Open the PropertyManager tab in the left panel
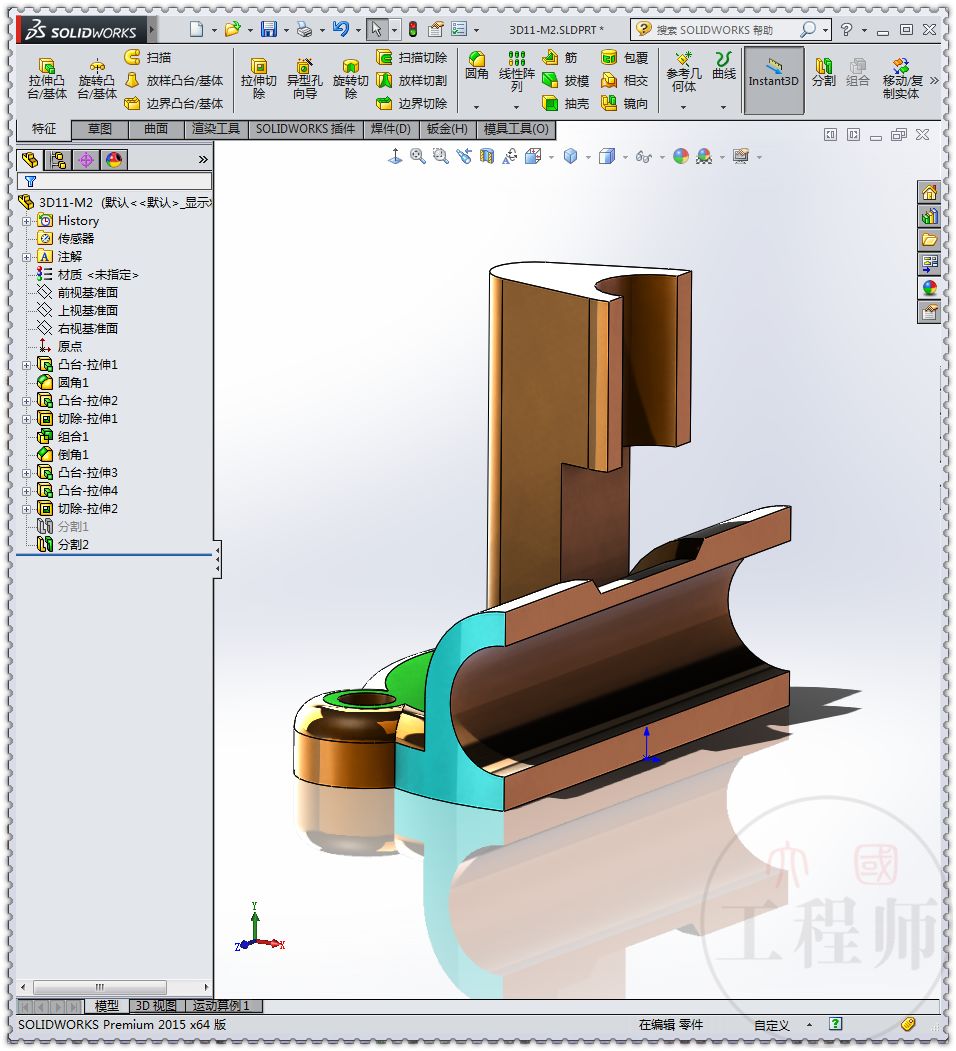This screenshot has height=1051, width=956. (58, 160)
